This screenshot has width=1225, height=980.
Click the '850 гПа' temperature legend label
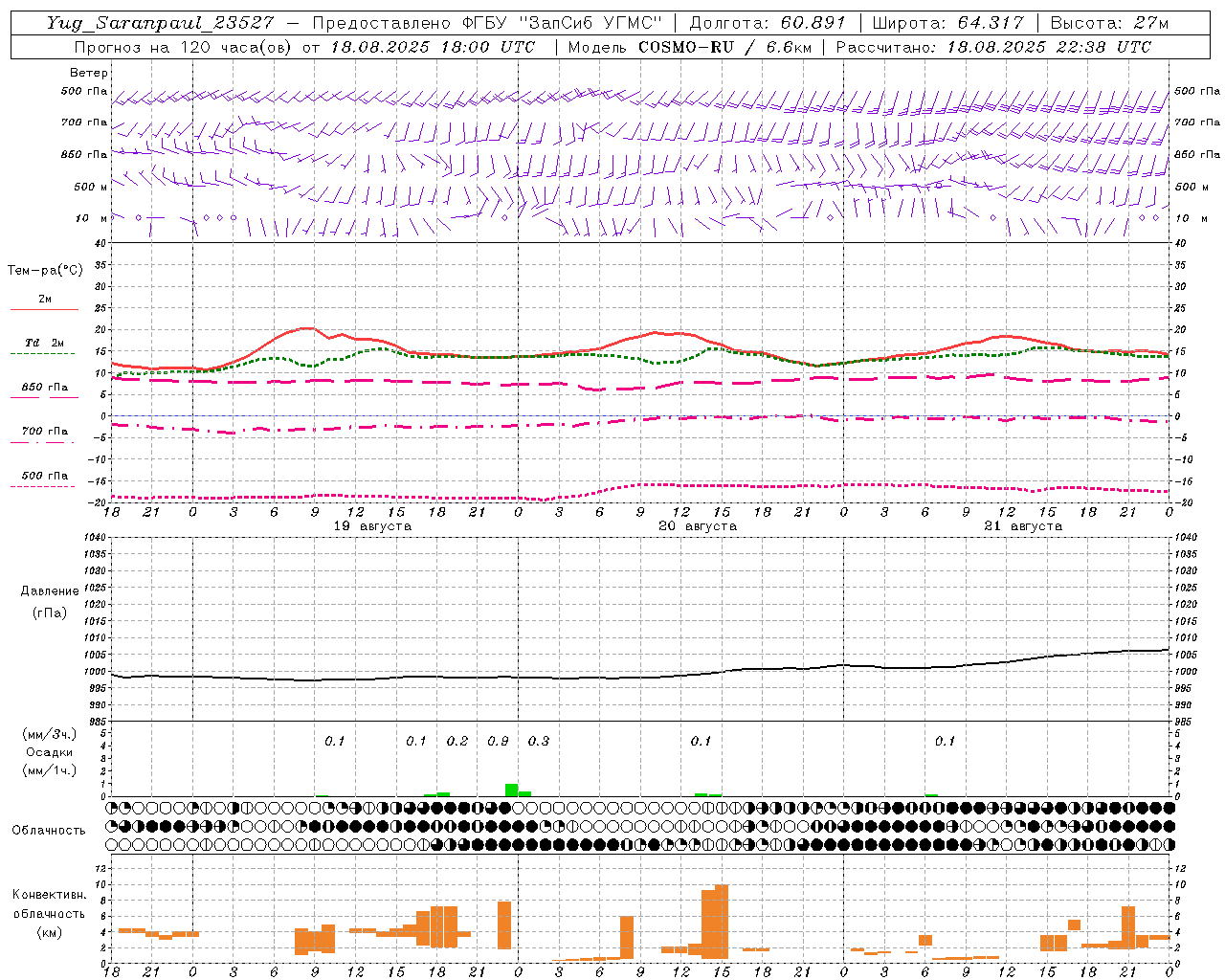coord(45,388)
